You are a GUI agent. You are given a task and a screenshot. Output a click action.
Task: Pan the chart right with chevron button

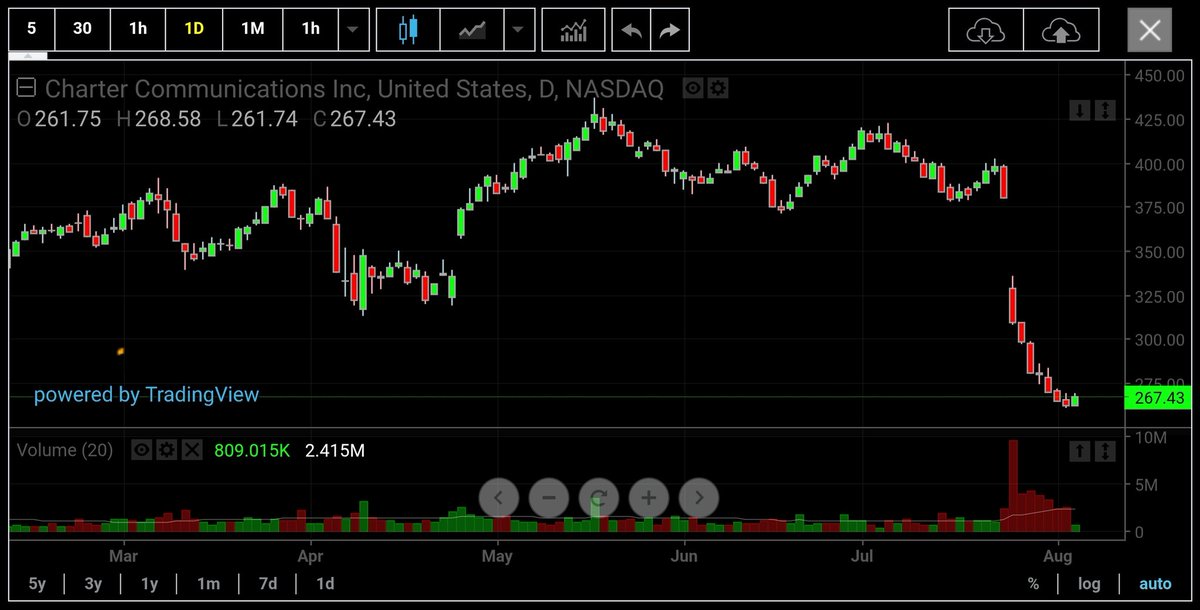tap(699, 496)
